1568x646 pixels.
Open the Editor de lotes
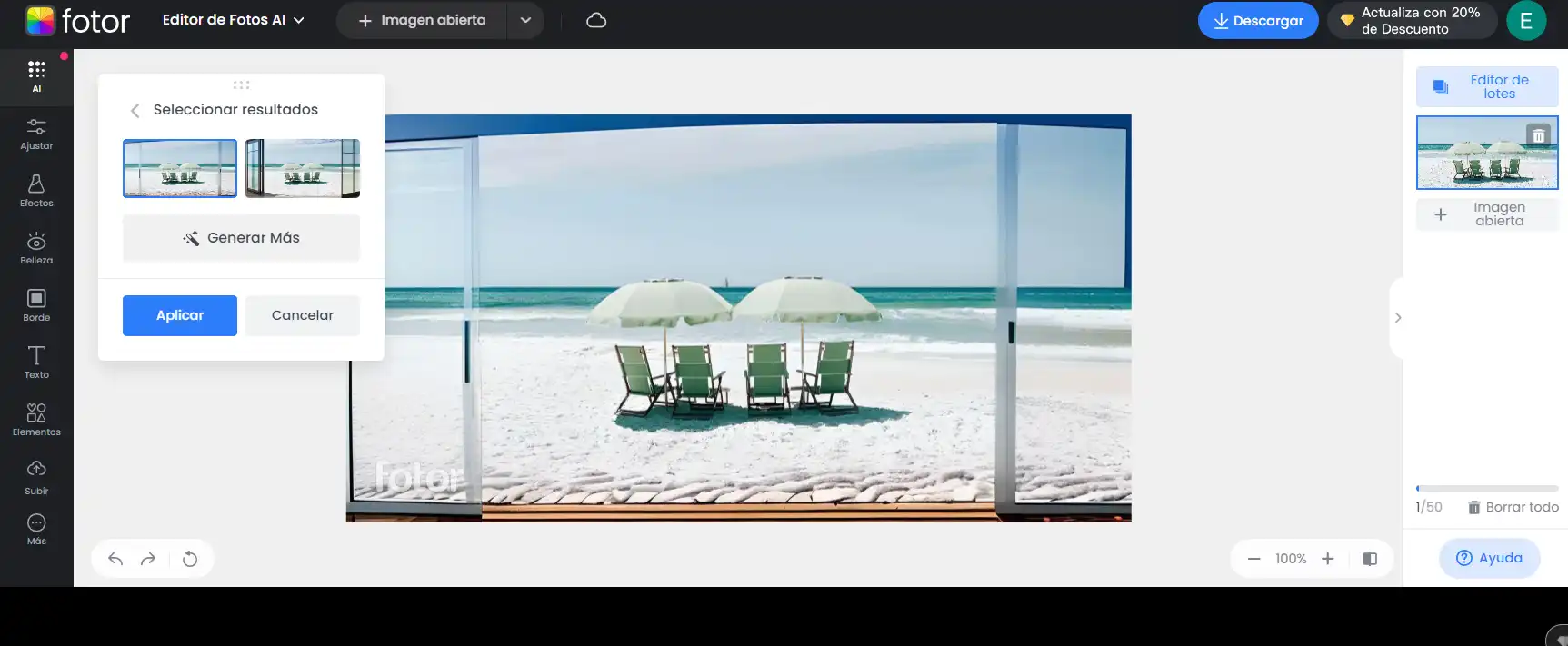click(1487, 87)
